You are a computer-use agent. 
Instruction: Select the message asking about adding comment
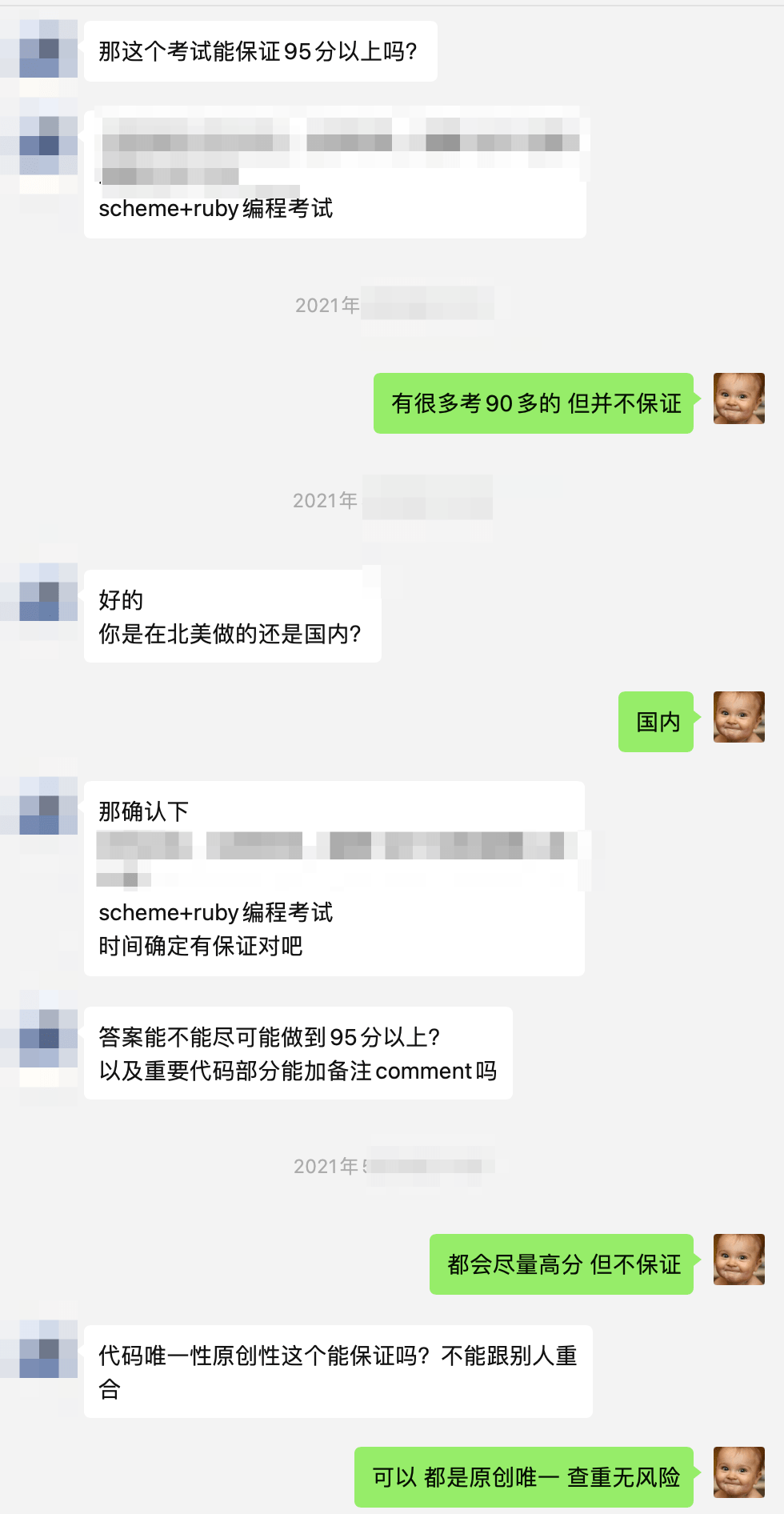click(298, 1053)
